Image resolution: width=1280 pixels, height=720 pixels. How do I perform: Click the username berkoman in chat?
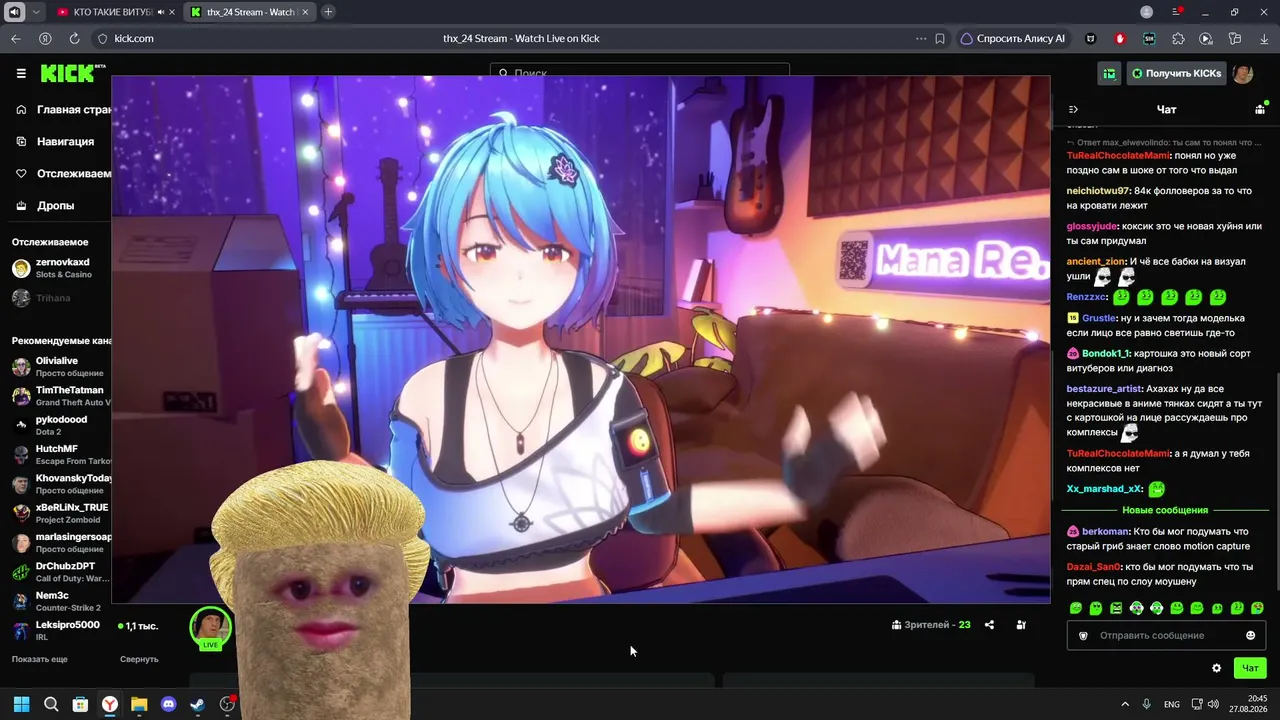[1106, 532]
